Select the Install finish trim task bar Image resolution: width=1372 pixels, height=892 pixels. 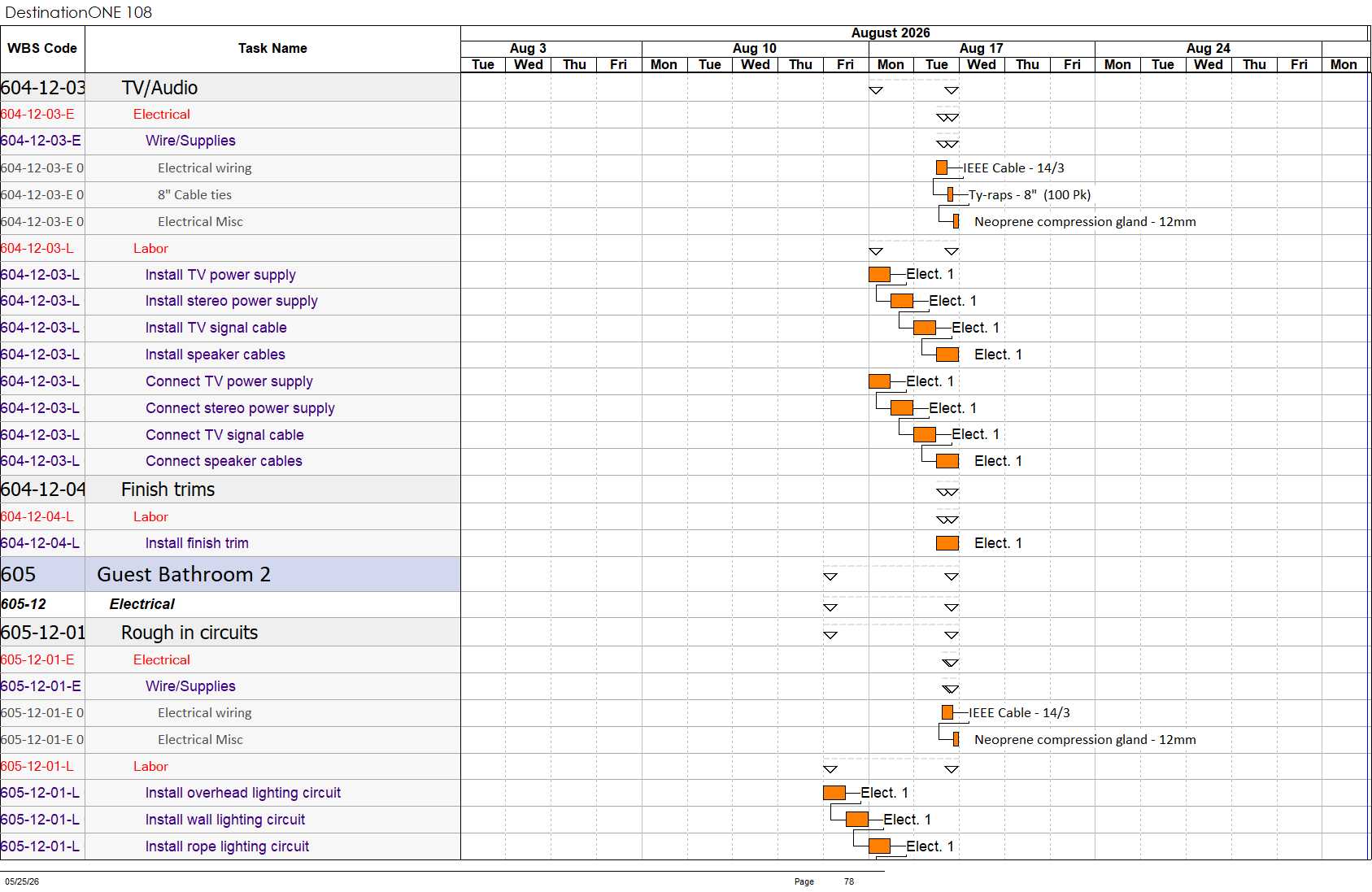(x=947, y=543)
